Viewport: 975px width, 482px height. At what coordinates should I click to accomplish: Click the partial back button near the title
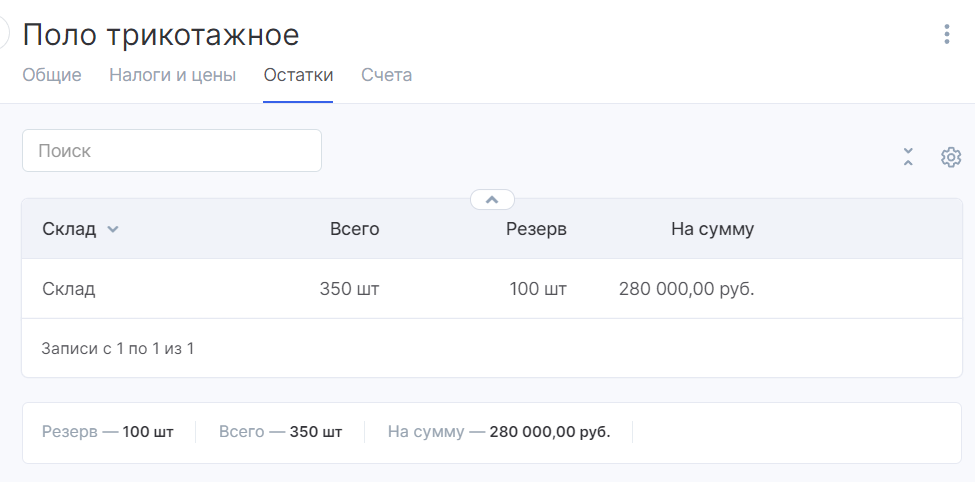[x=4, y=34]
